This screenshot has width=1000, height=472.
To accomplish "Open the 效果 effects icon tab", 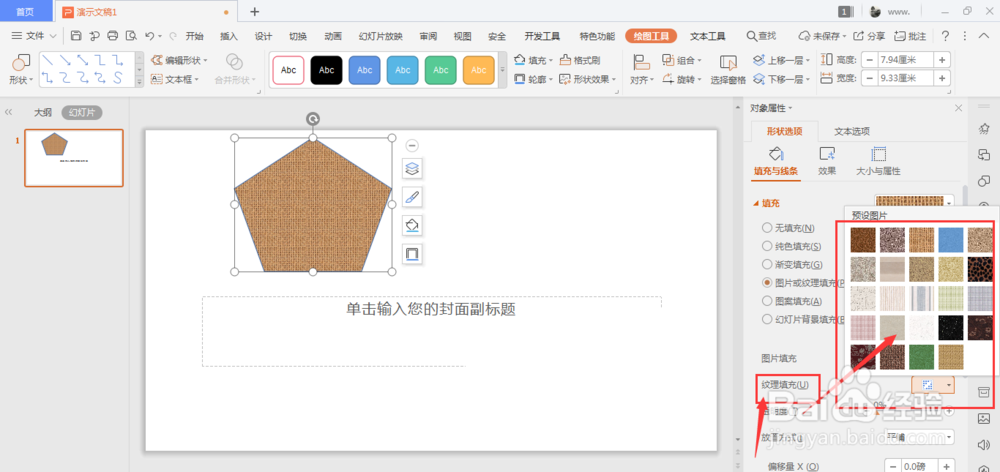I will click(x=827, y=161).
